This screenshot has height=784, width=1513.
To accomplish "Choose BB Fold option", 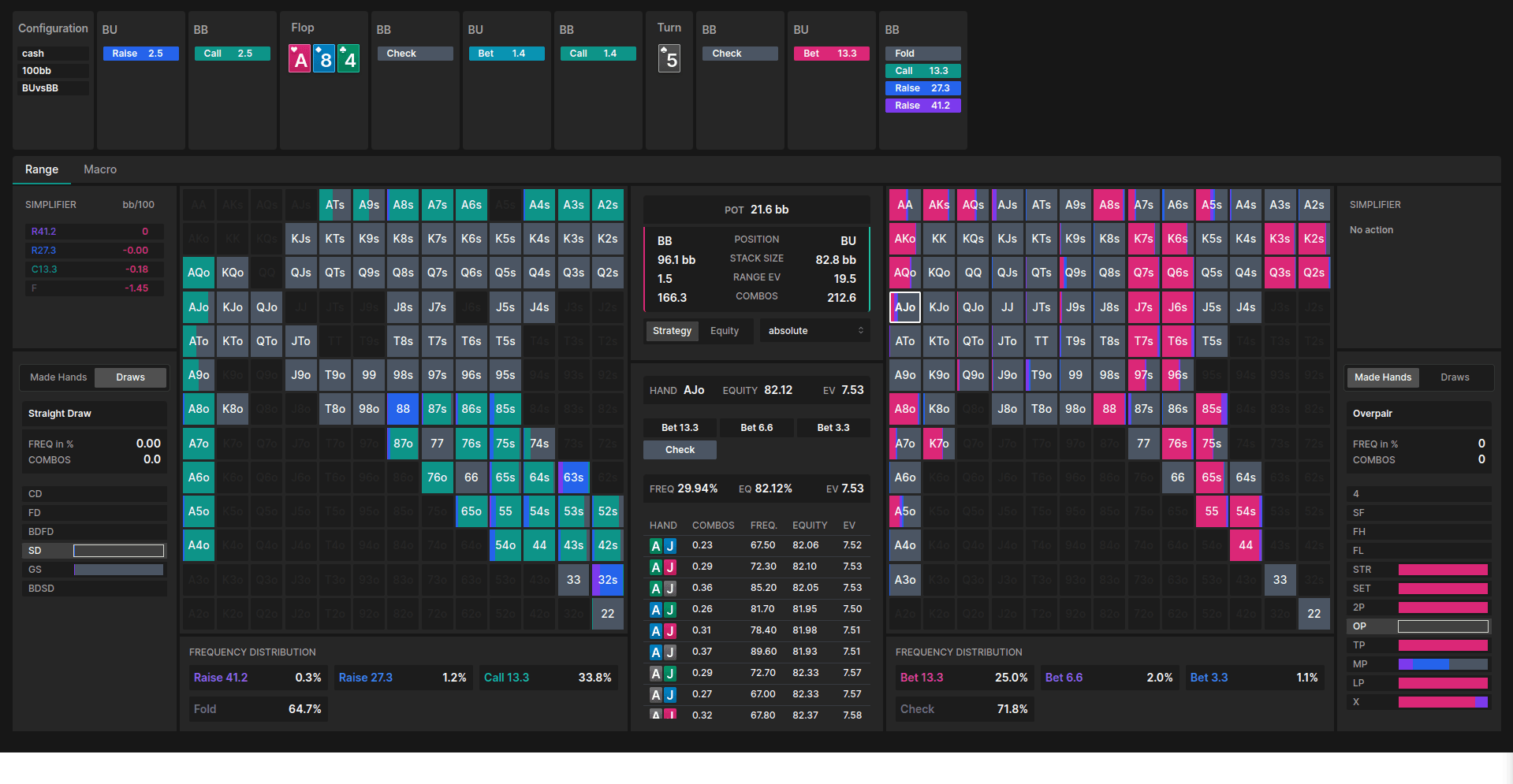I will pos(922,54).
